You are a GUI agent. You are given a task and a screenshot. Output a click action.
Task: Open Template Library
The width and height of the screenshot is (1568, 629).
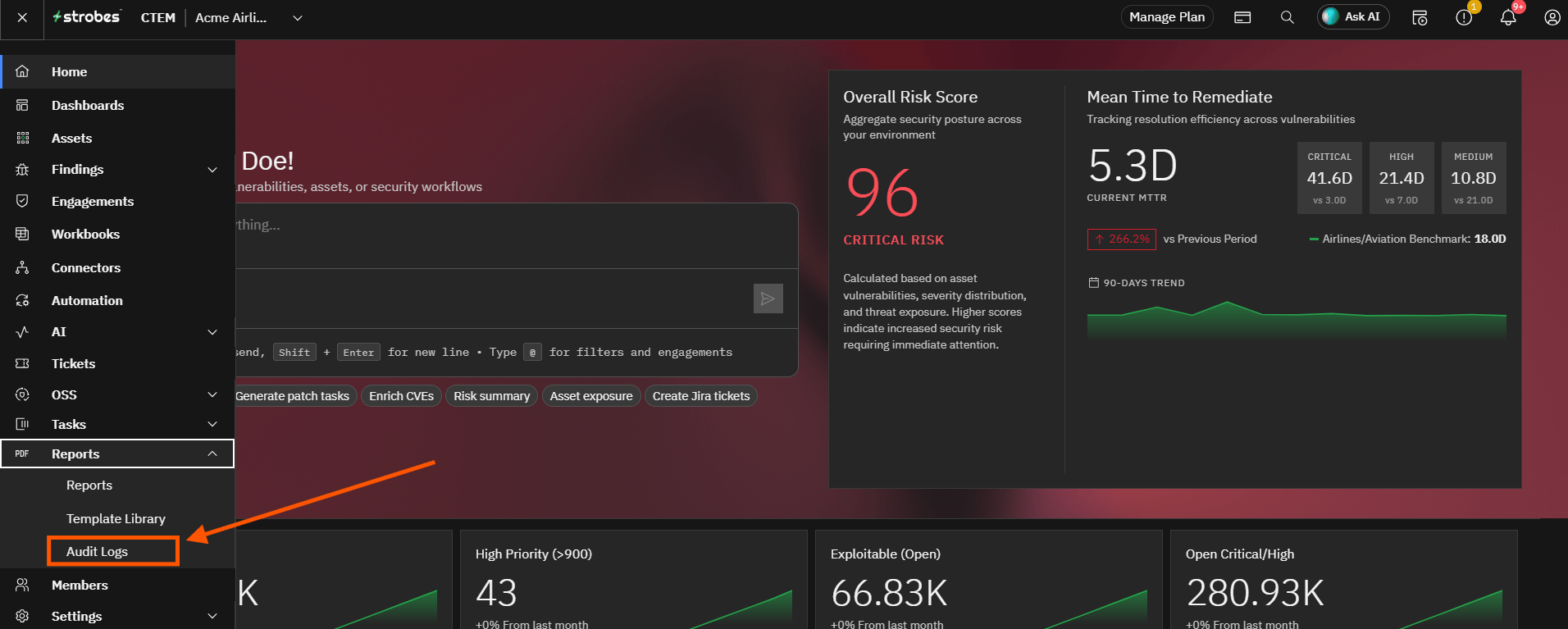(116, 518)
